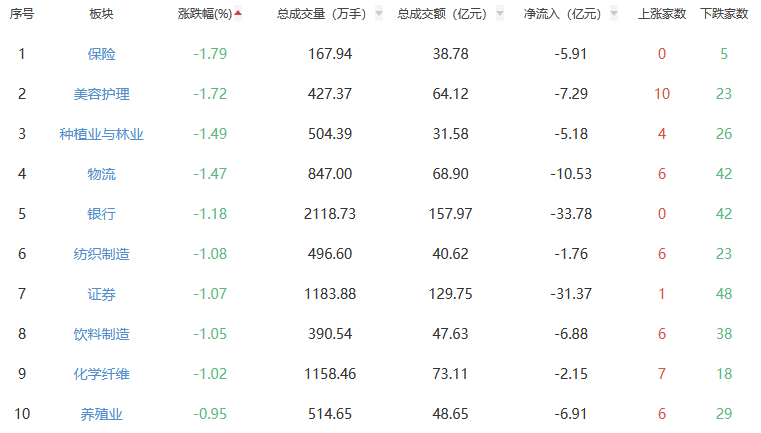Select the 板块 column header
Image resolution: width=761 pixels, height=433 pixels.
(101, 14)
